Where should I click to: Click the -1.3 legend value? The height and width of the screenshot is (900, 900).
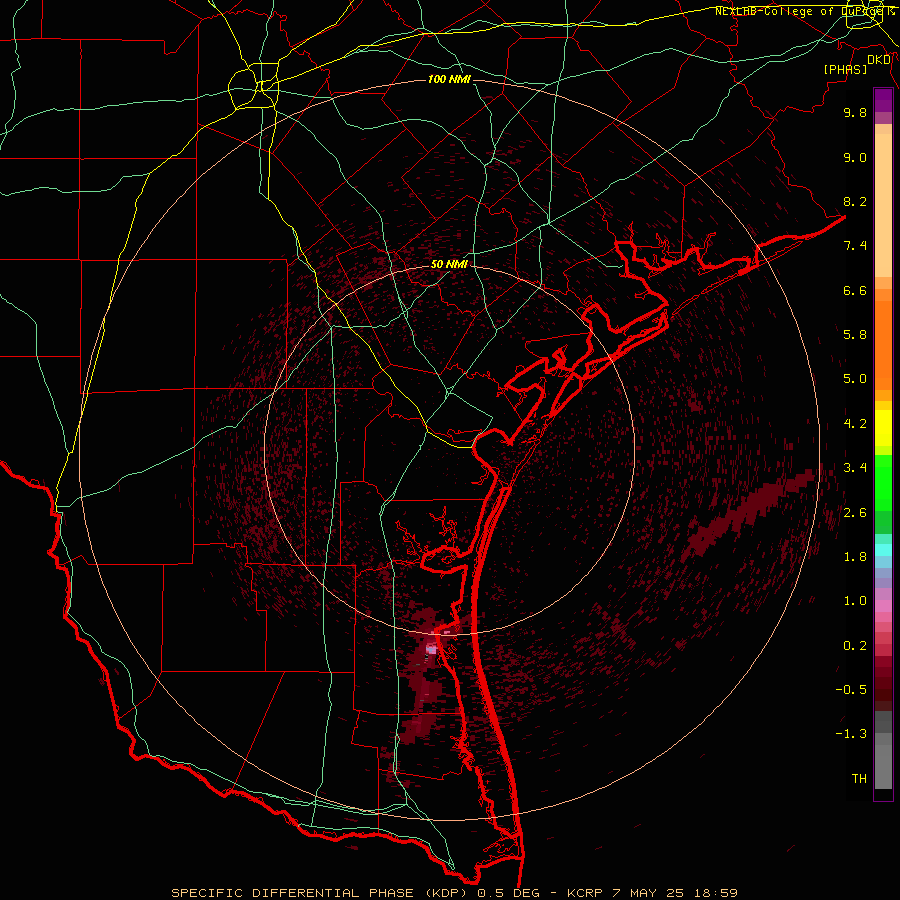tap(851, 734)
